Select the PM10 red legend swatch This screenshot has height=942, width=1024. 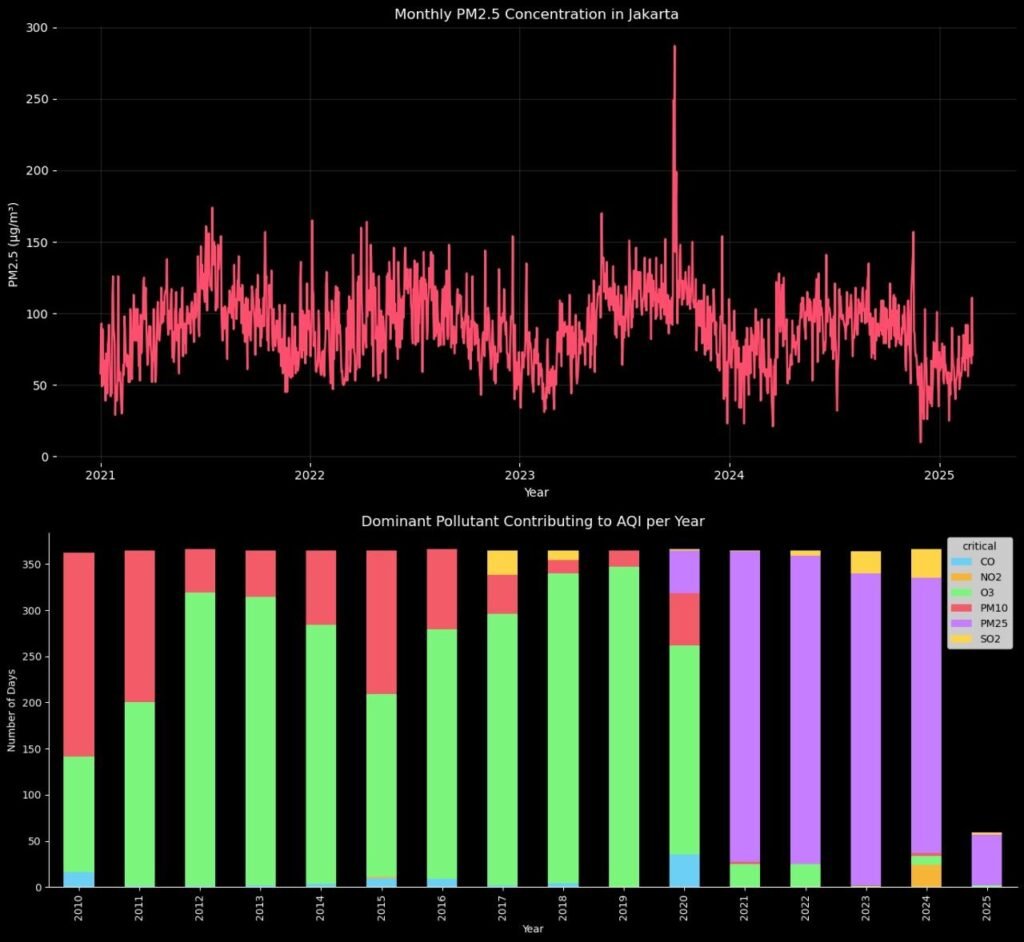pyautogui.click(x=962, y=608)
